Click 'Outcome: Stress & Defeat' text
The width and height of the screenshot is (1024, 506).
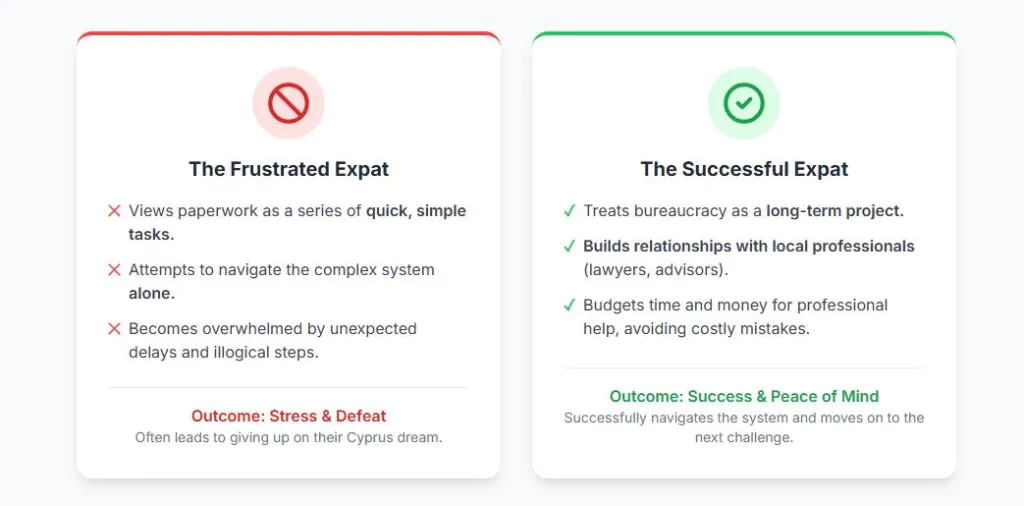[x=288, y=416]
